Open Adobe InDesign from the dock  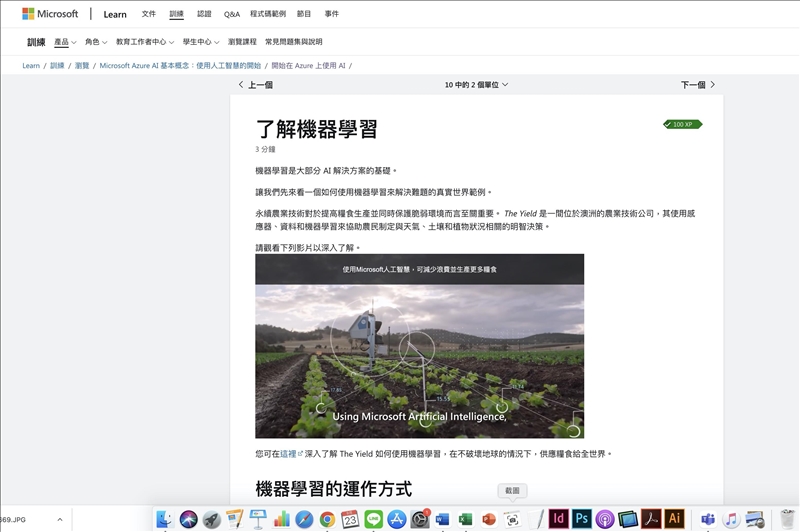(x=558, y=519)
